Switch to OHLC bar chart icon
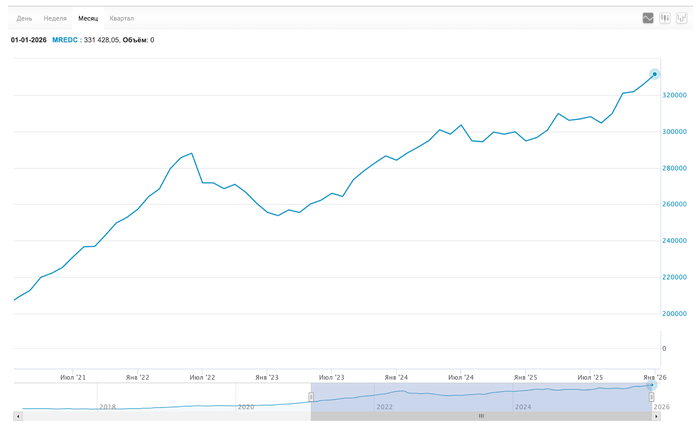This screenshot has width=700, height=426. [681, 18]
